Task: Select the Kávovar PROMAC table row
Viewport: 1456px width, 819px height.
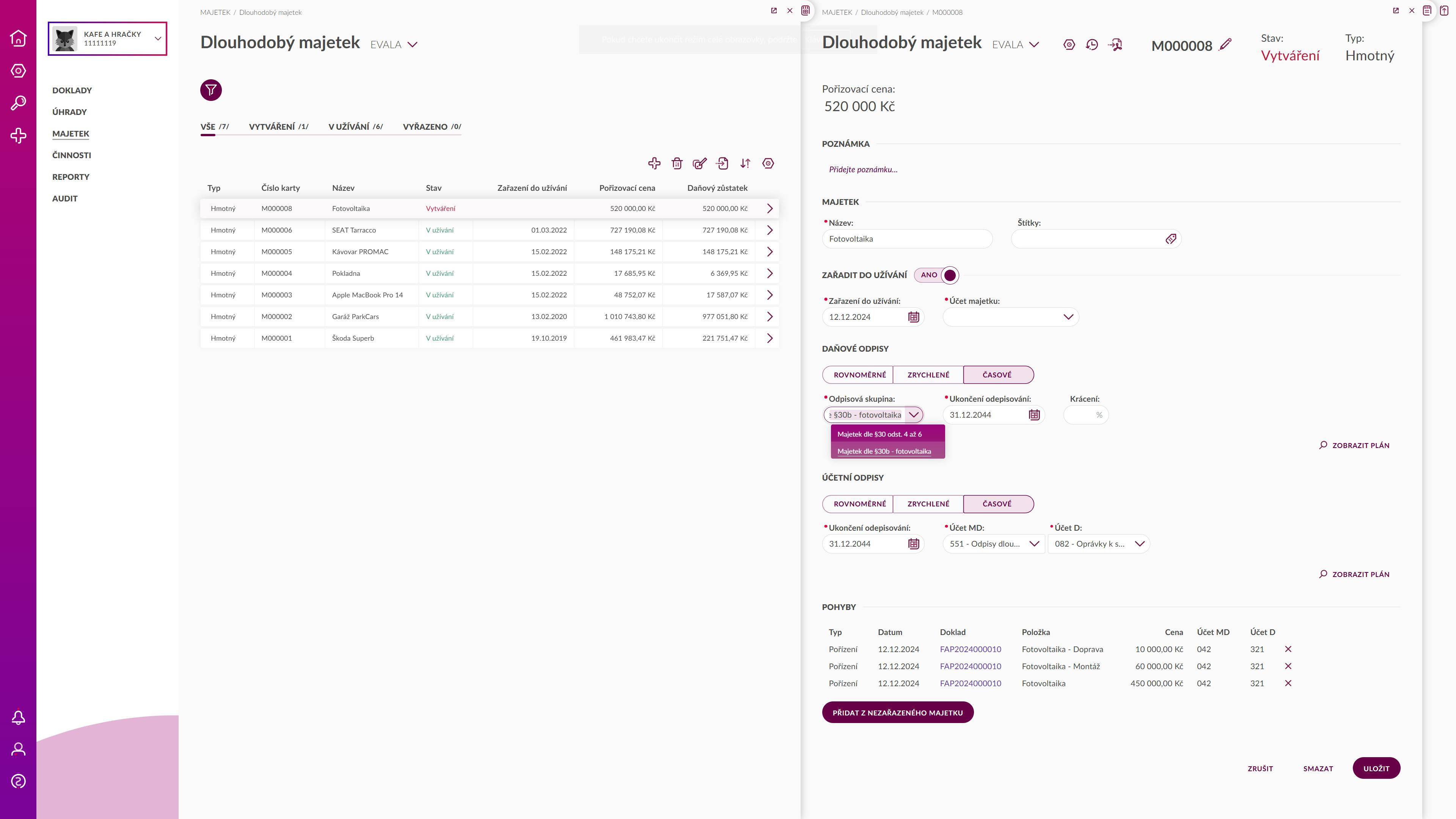Action: (490, 252)
